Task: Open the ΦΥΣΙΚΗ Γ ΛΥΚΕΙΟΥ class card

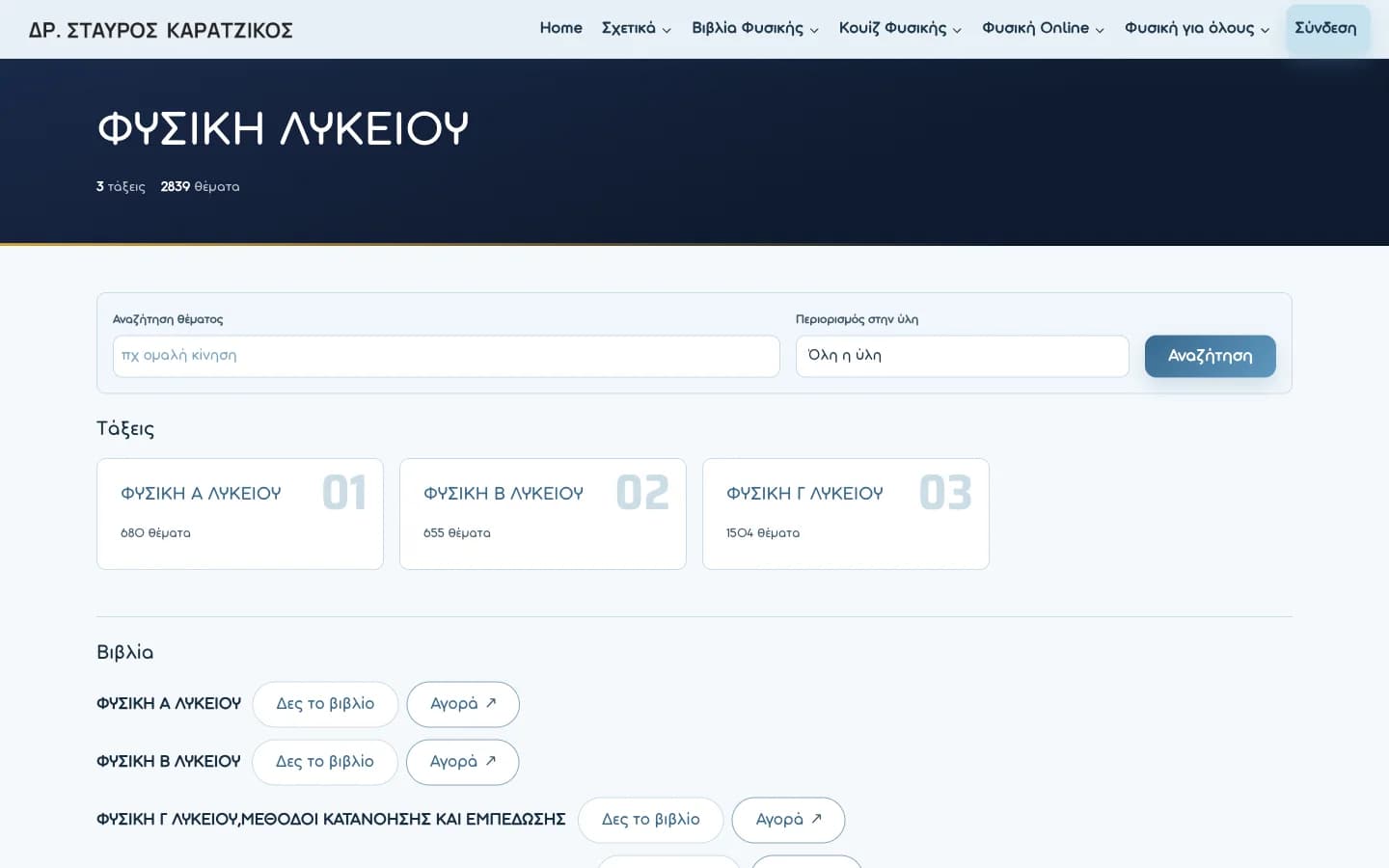Action: pyautogui.click(x=846, y=514)
